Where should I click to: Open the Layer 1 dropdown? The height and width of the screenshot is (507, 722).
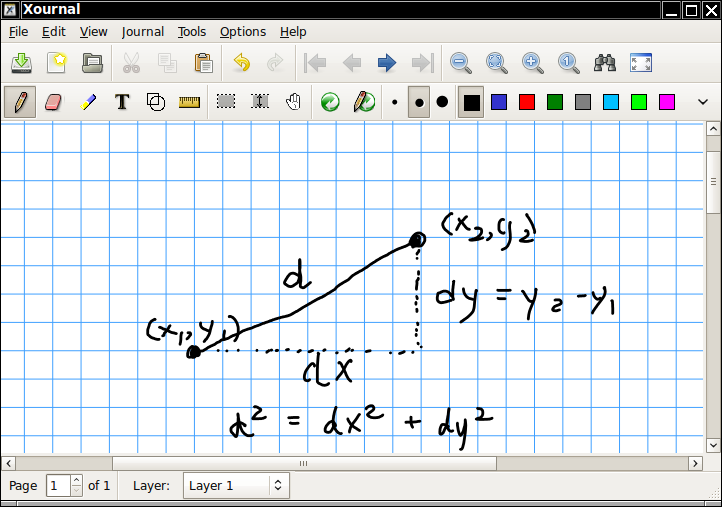(x=236, y=486)
